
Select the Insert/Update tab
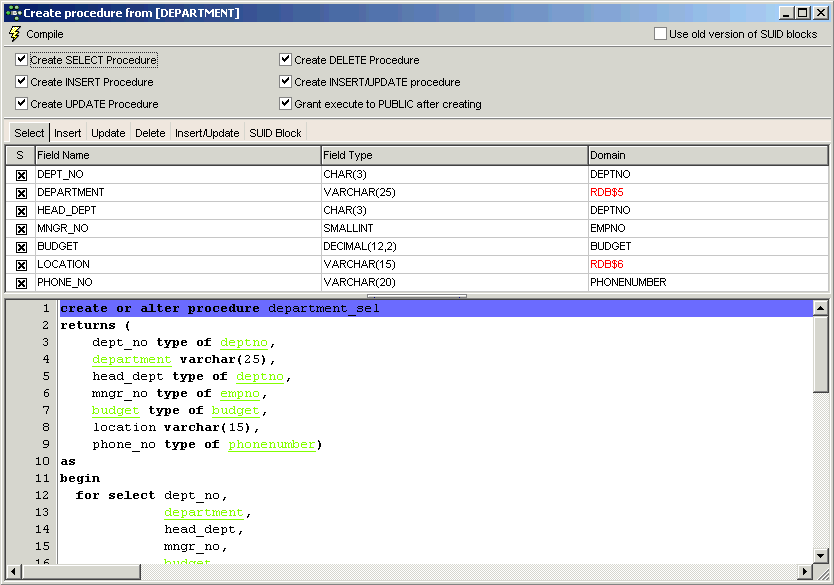(207, 133)
